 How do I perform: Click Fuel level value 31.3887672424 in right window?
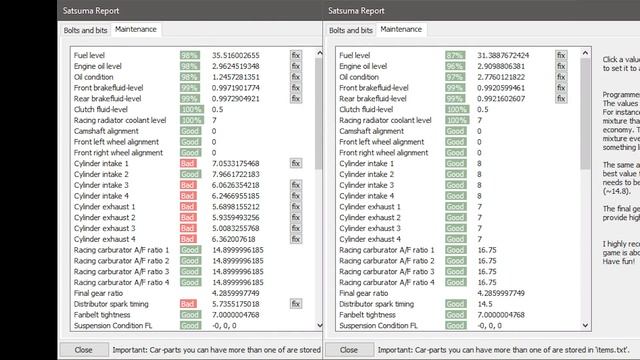click(x=503, y=55)
